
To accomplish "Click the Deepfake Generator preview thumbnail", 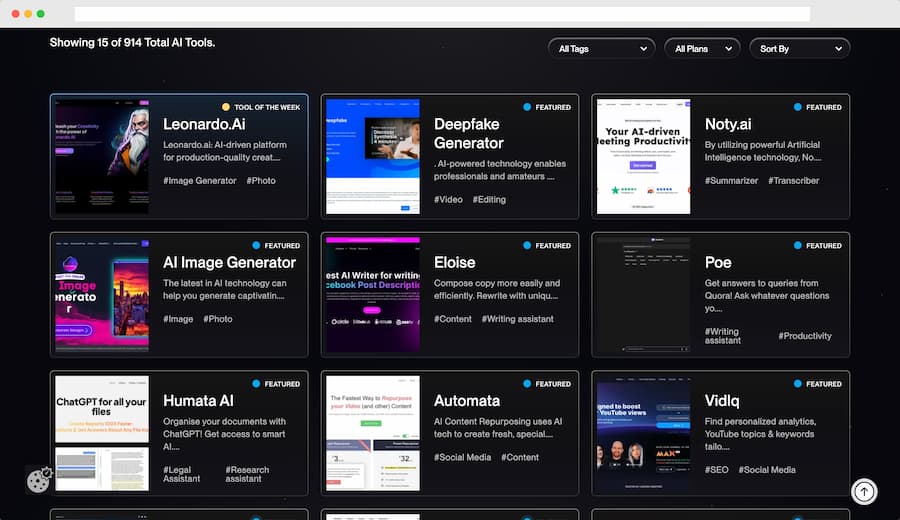I will (x=373, y=156).
